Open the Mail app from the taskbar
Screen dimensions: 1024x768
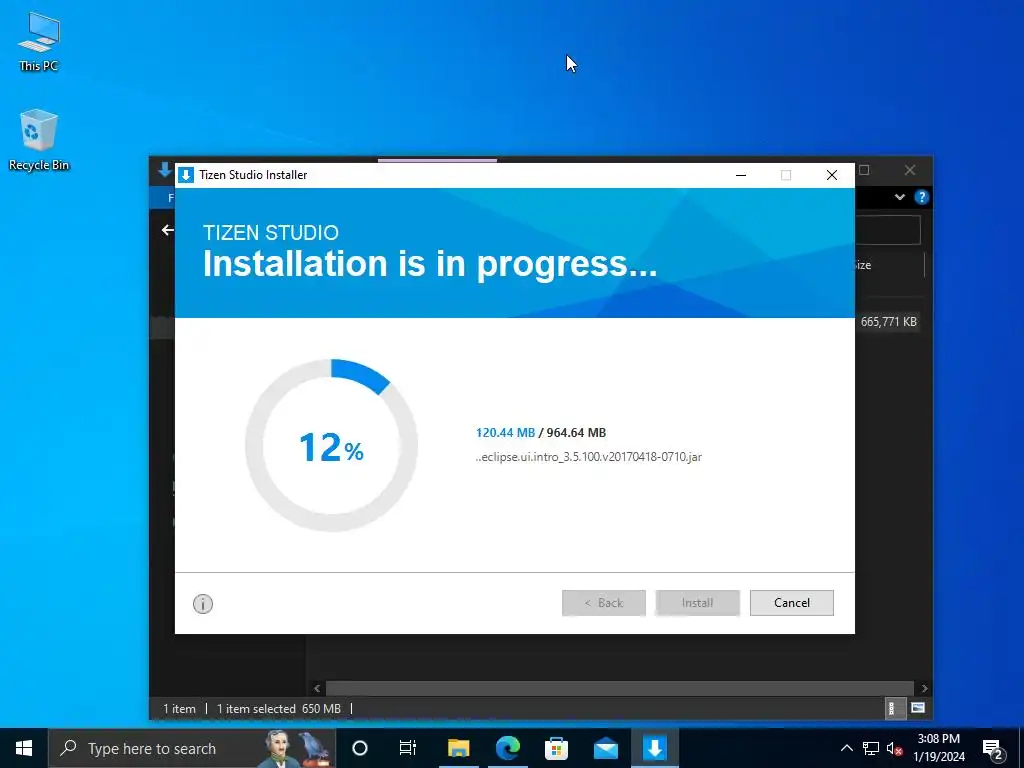point(605,748)
